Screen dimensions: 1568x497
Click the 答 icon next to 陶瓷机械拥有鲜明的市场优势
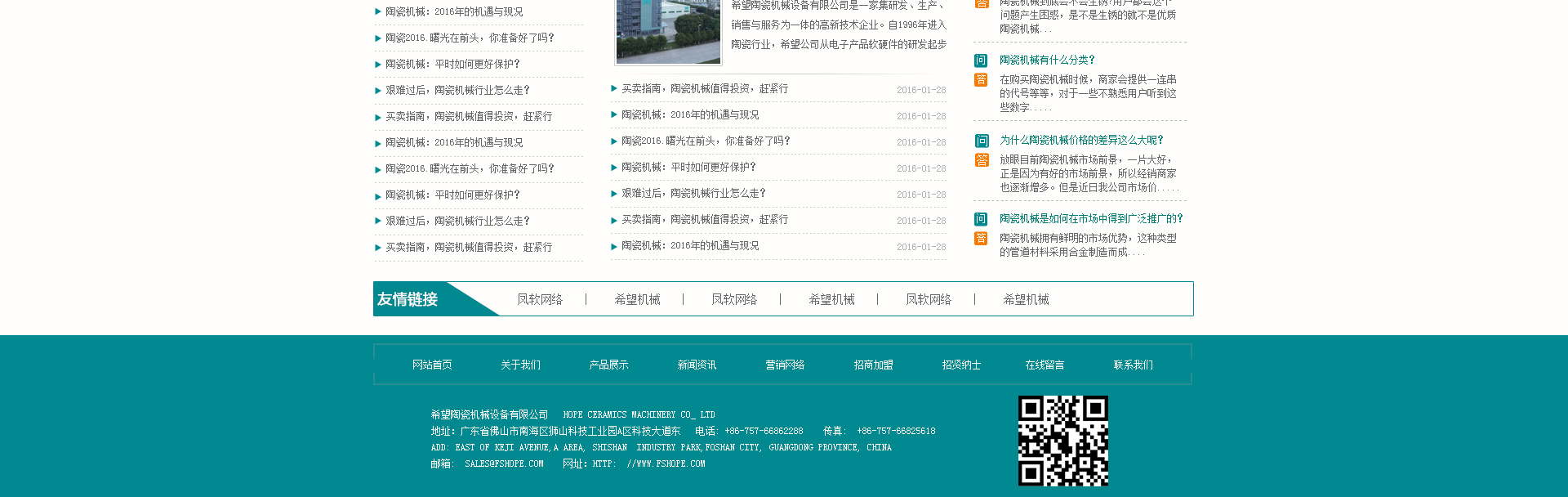[x=981, y=239]
